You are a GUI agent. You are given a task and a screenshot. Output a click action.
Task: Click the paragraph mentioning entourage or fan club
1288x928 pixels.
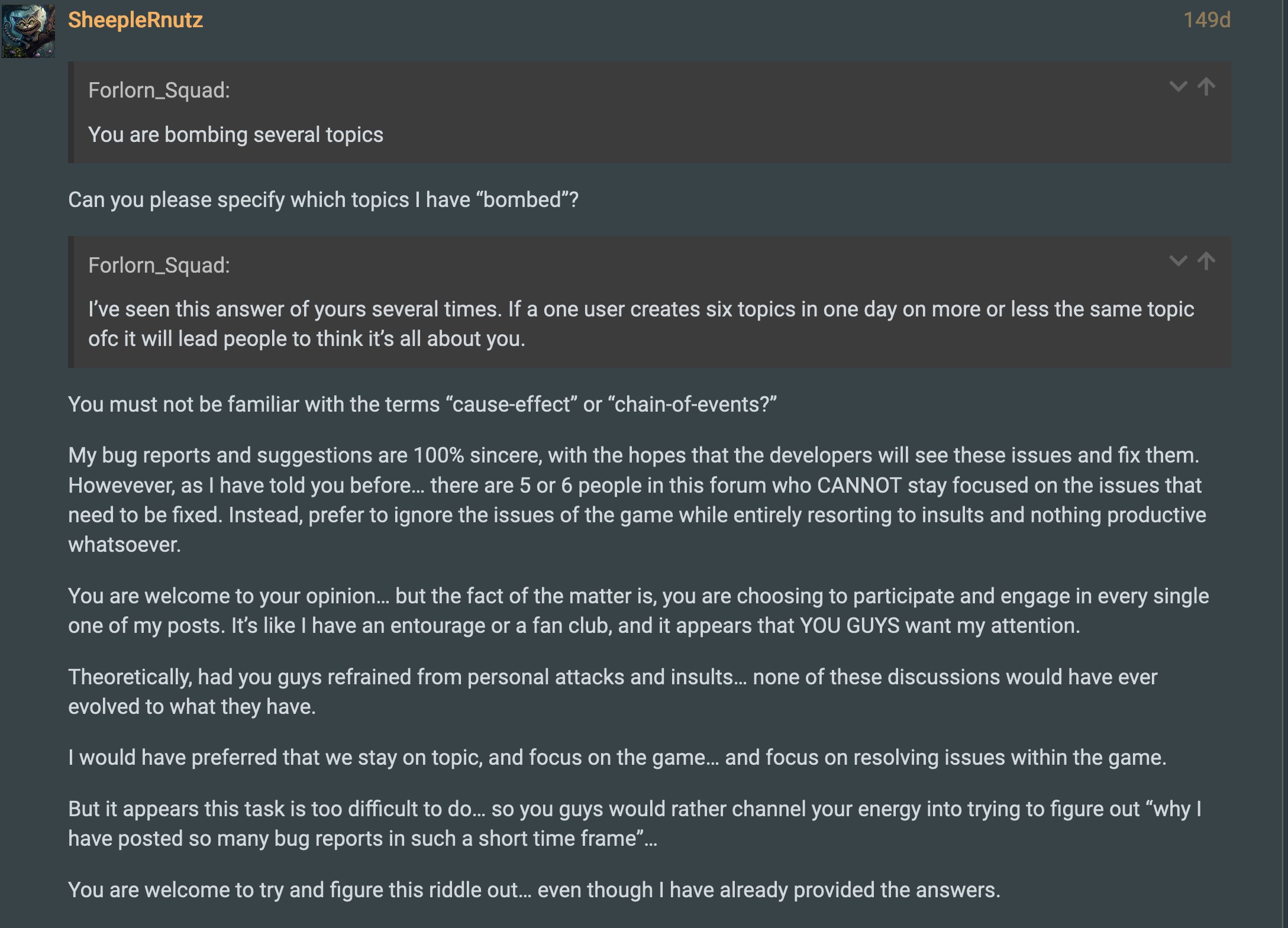(x=638, y=610)
